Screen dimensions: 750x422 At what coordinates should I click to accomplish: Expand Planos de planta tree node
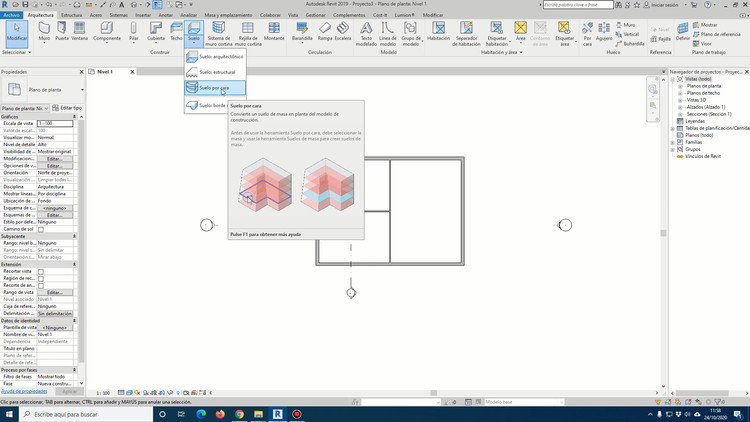pyautogui.click(x=680, y=86)
